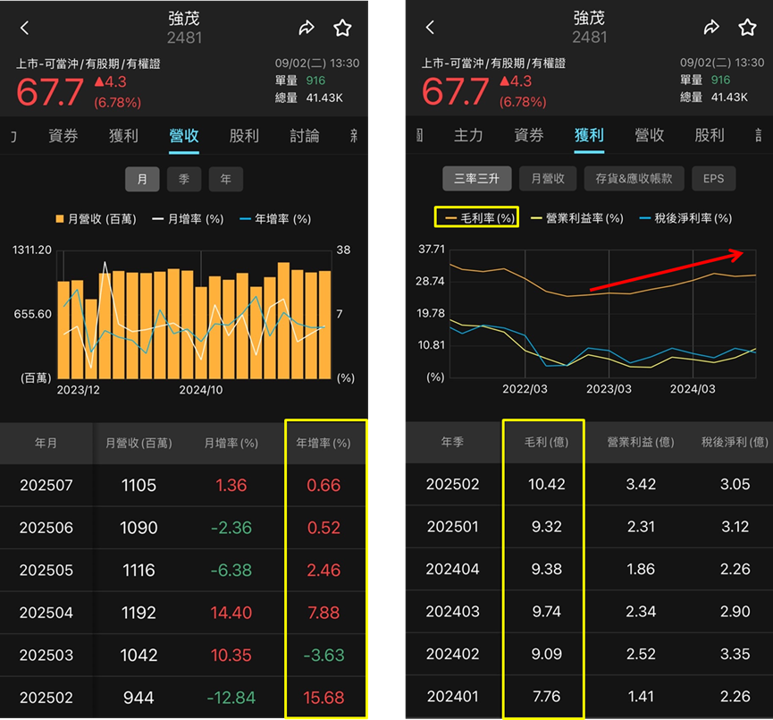Select 月營收 chart option in right screen
The image size is (773, 720).
(548, 179)
